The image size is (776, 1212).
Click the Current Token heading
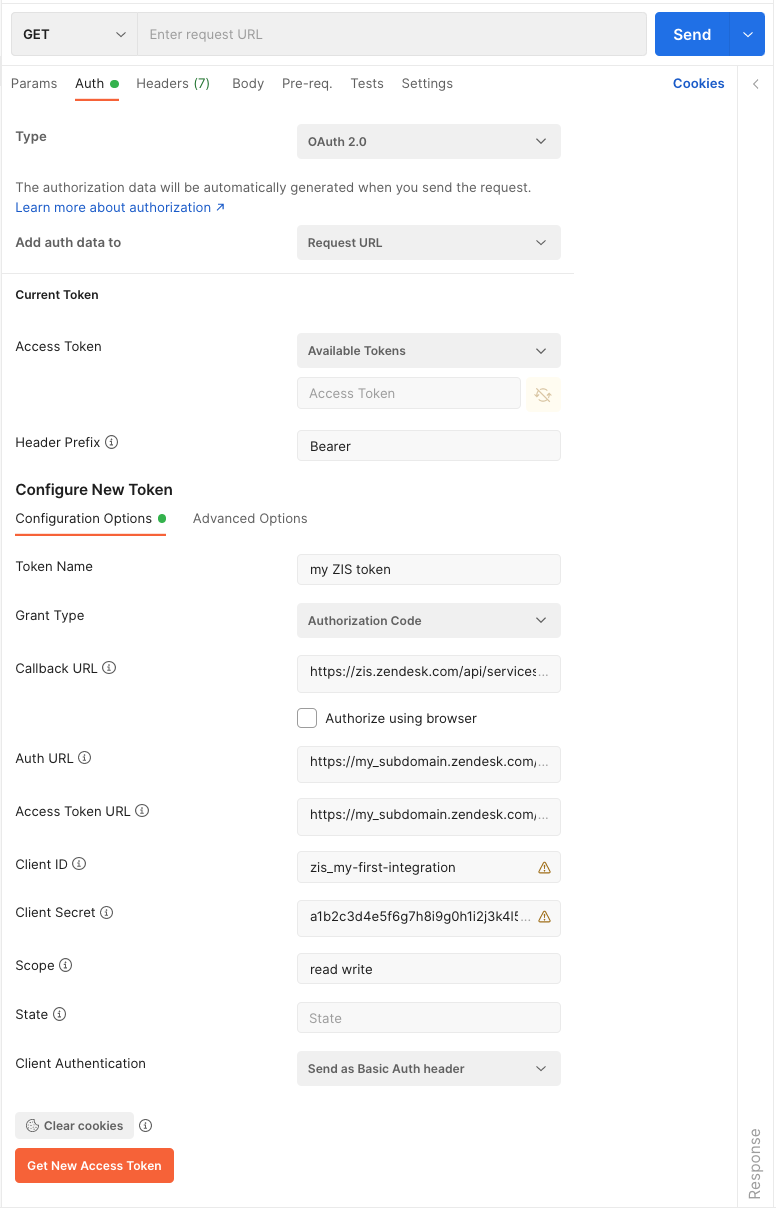coord(57,295)
